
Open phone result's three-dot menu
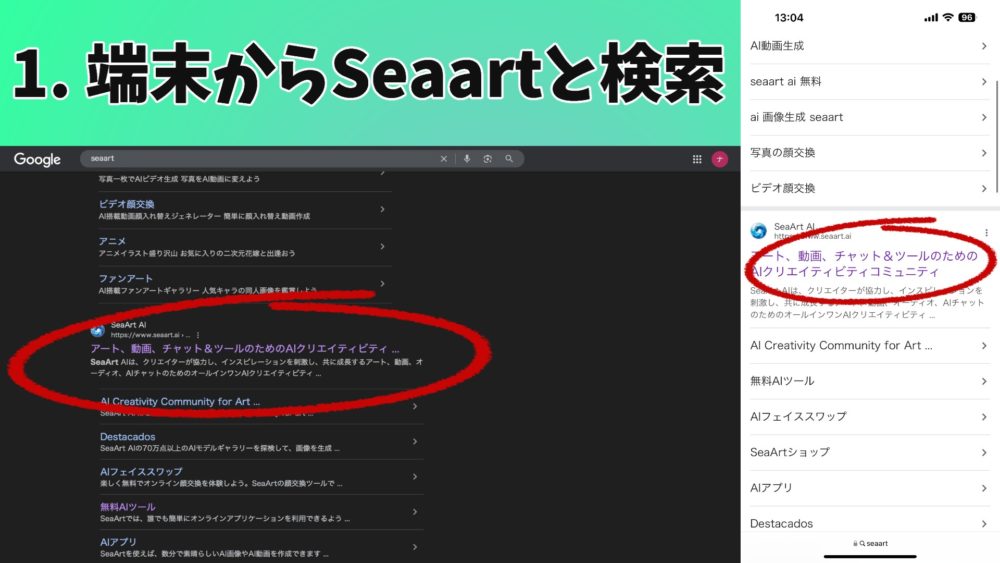coord(986,233)
